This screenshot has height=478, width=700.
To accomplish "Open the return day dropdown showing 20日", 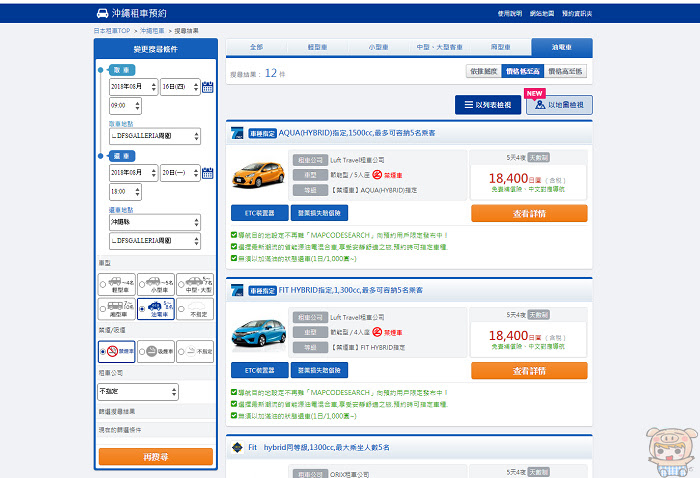I will 180,173.
